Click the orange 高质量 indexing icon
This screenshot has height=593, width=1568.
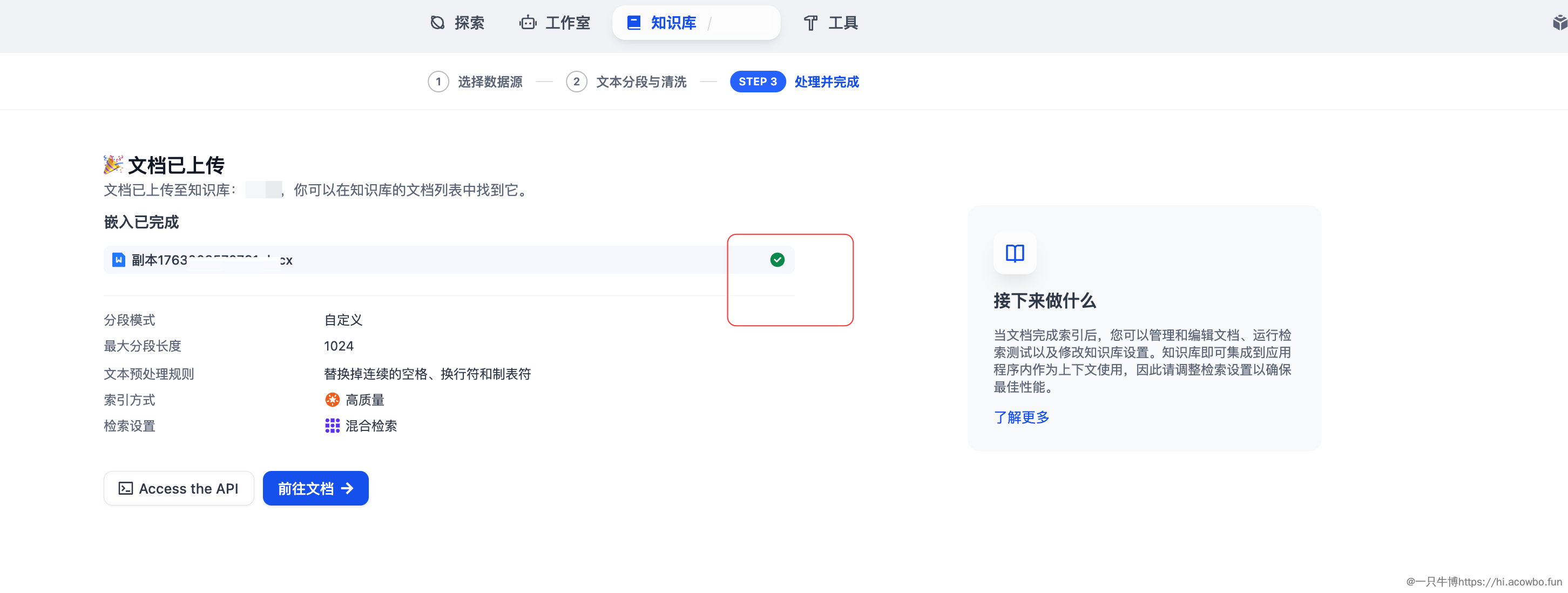pyautogui.click(x=332, y=400)
